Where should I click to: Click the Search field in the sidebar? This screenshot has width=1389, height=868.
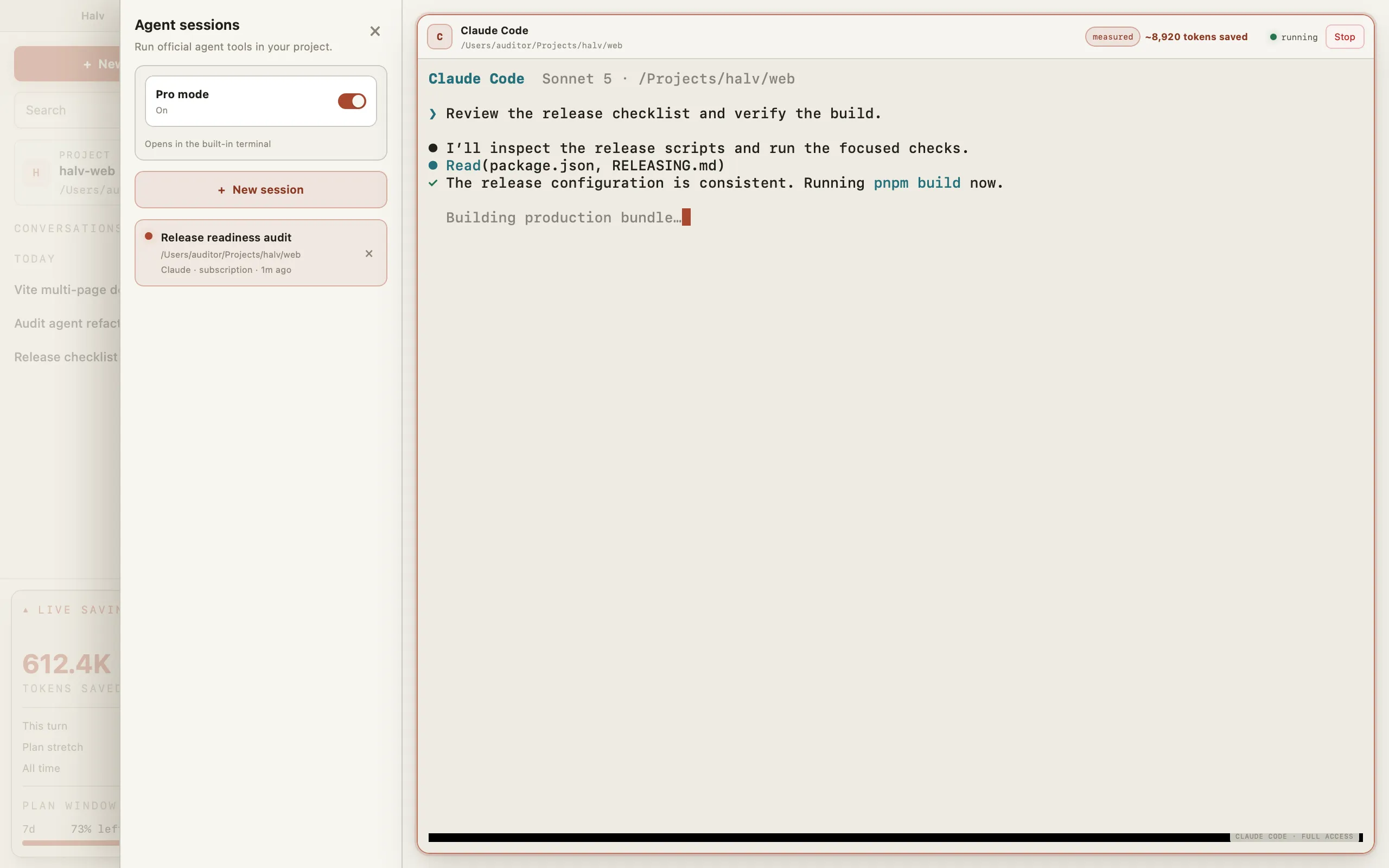(x=67, y=110)
